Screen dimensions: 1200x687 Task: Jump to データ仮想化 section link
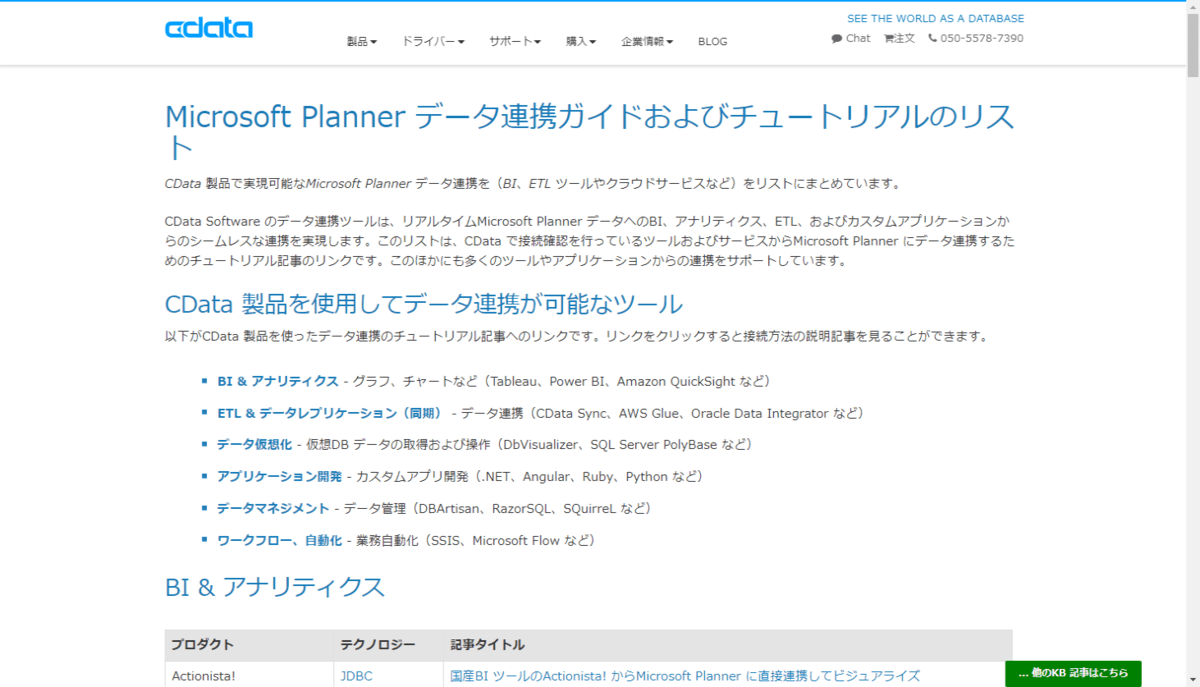coord(254,444)
